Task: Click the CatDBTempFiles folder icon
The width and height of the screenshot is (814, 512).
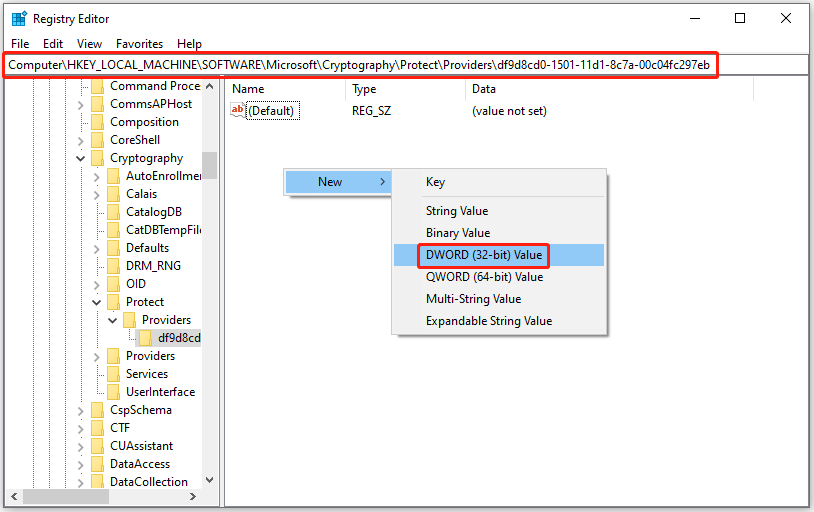Action: (x=113, y=230)
